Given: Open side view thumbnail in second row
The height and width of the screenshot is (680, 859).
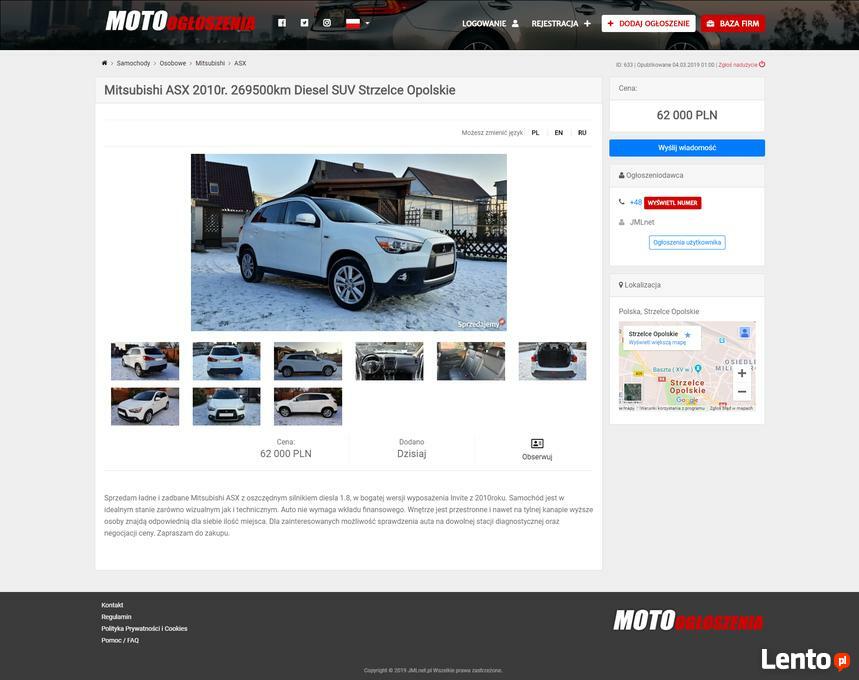Looking at the screenshot, I should (308, 407).
